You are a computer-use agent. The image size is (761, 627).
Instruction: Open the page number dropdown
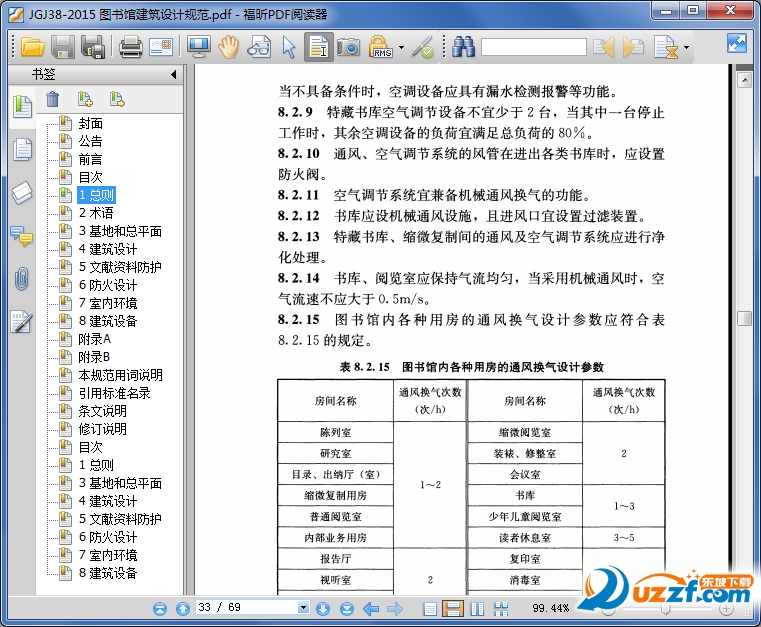[304, 608]
